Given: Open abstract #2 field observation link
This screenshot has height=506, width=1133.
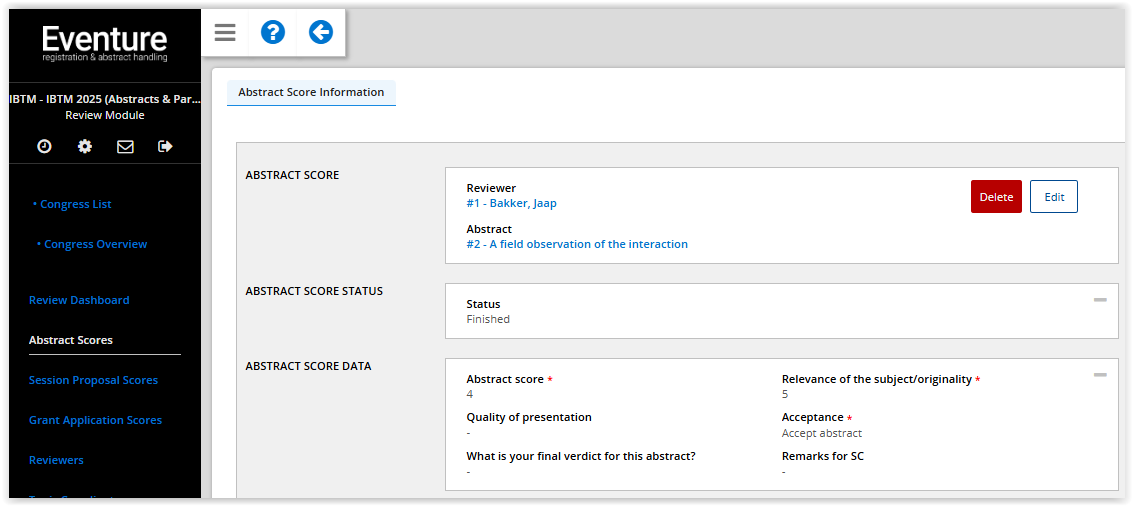Looking at the screenshot, I should (x=577, y=244).
